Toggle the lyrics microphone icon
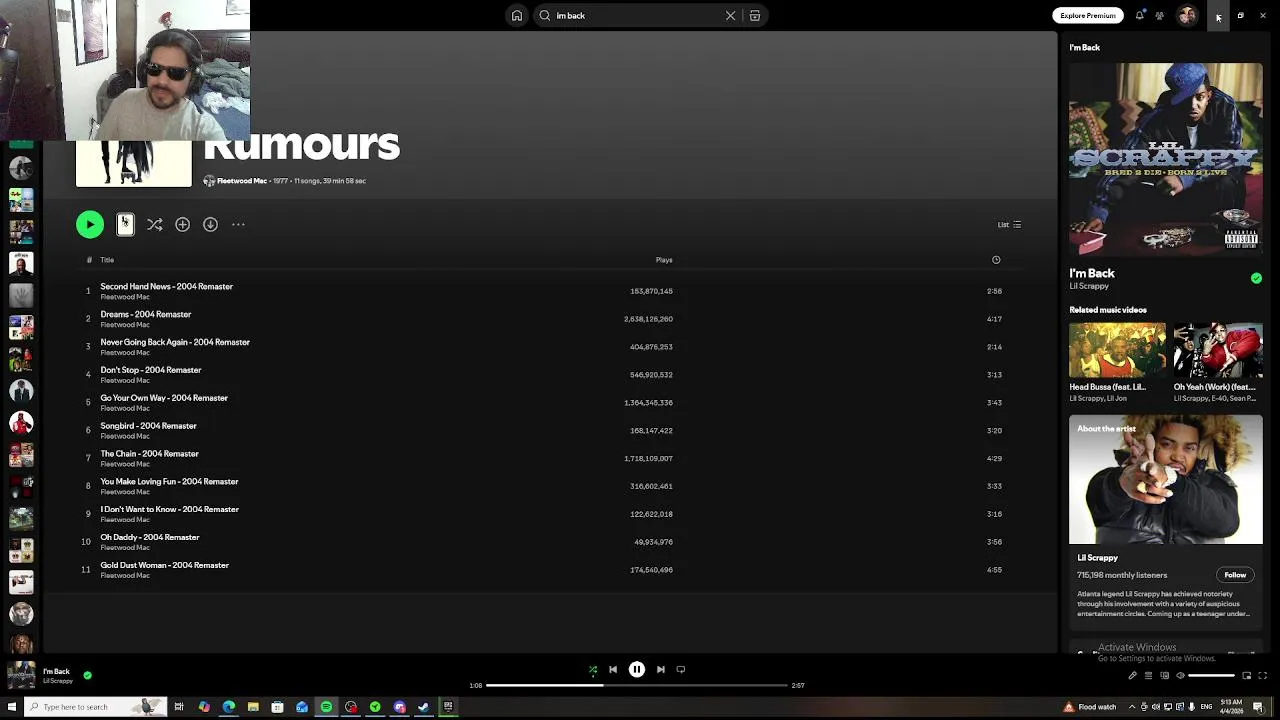 click(x=1132, y=675)
